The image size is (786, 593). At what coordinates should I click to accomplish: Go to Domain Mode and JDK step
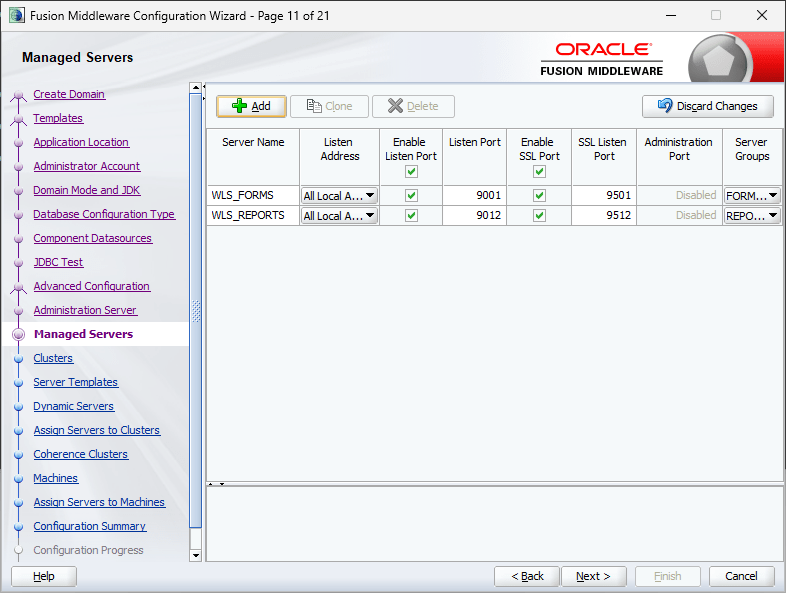[x=87, y=190]
